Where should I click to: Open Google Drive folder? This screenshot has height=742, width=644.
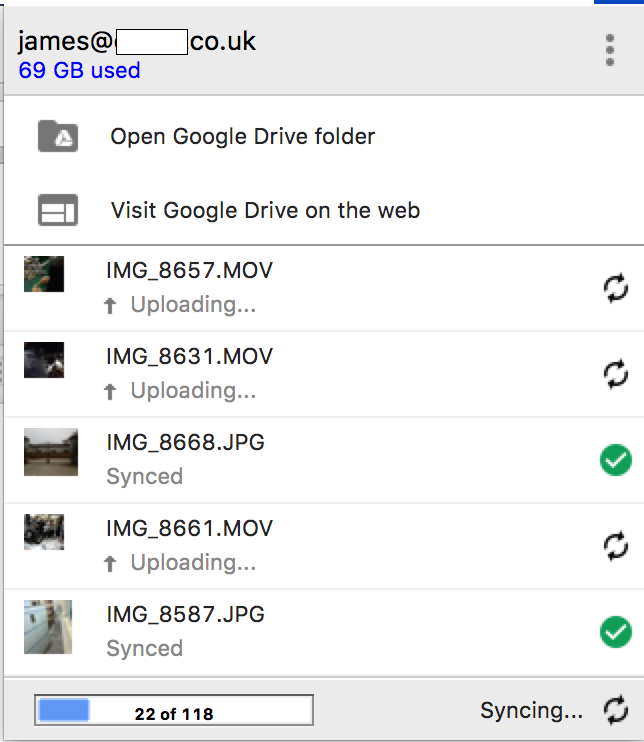pyautogui.click(x=243, y=136)
